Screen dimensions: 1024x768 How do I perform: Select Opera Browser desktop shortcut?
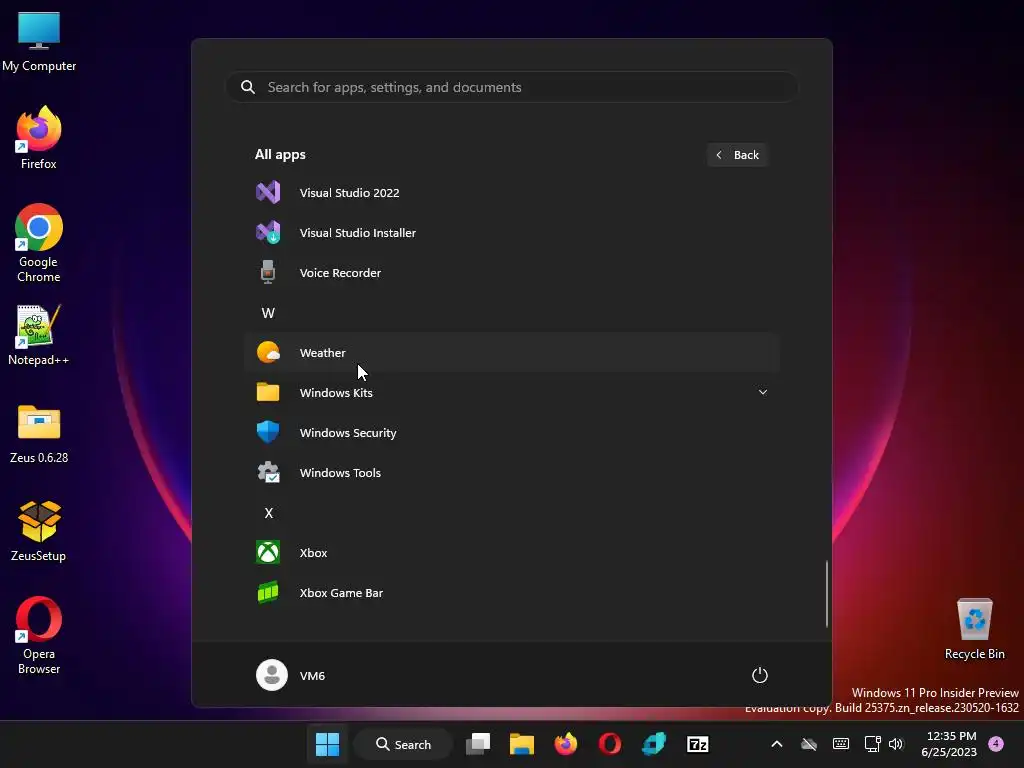(x=39, y=635)
